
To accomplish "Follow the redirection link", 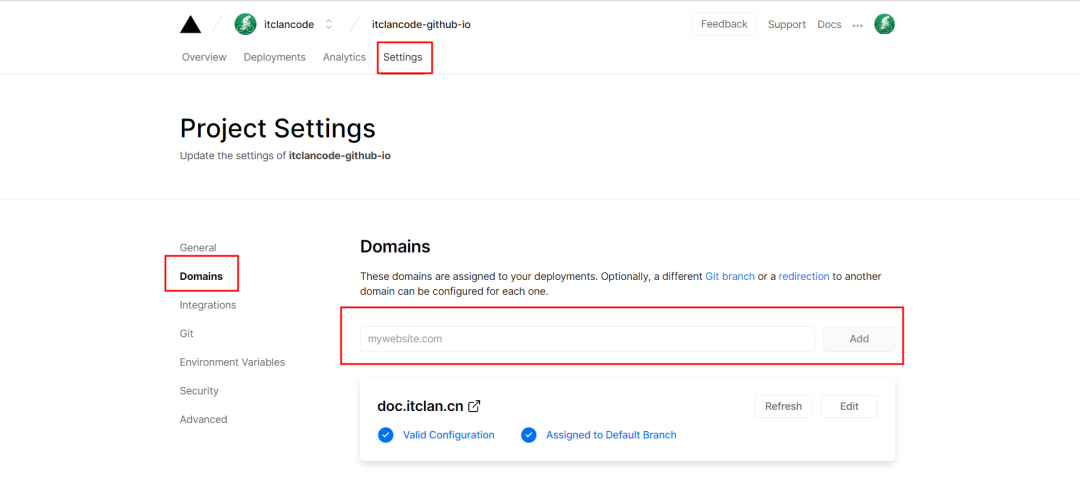I will 804,276.
